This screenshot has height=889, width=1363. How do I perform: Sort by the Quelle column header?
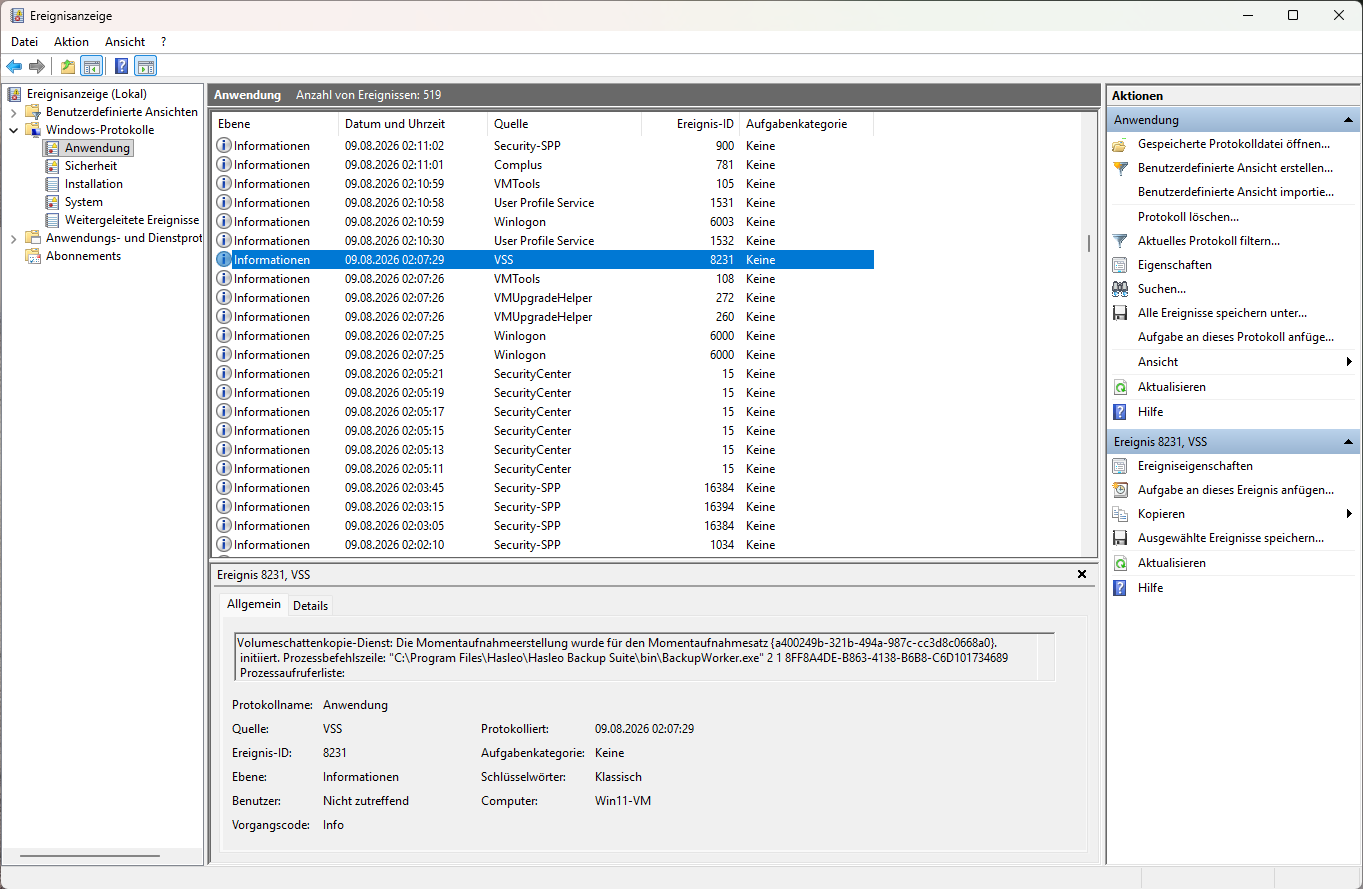564,124
